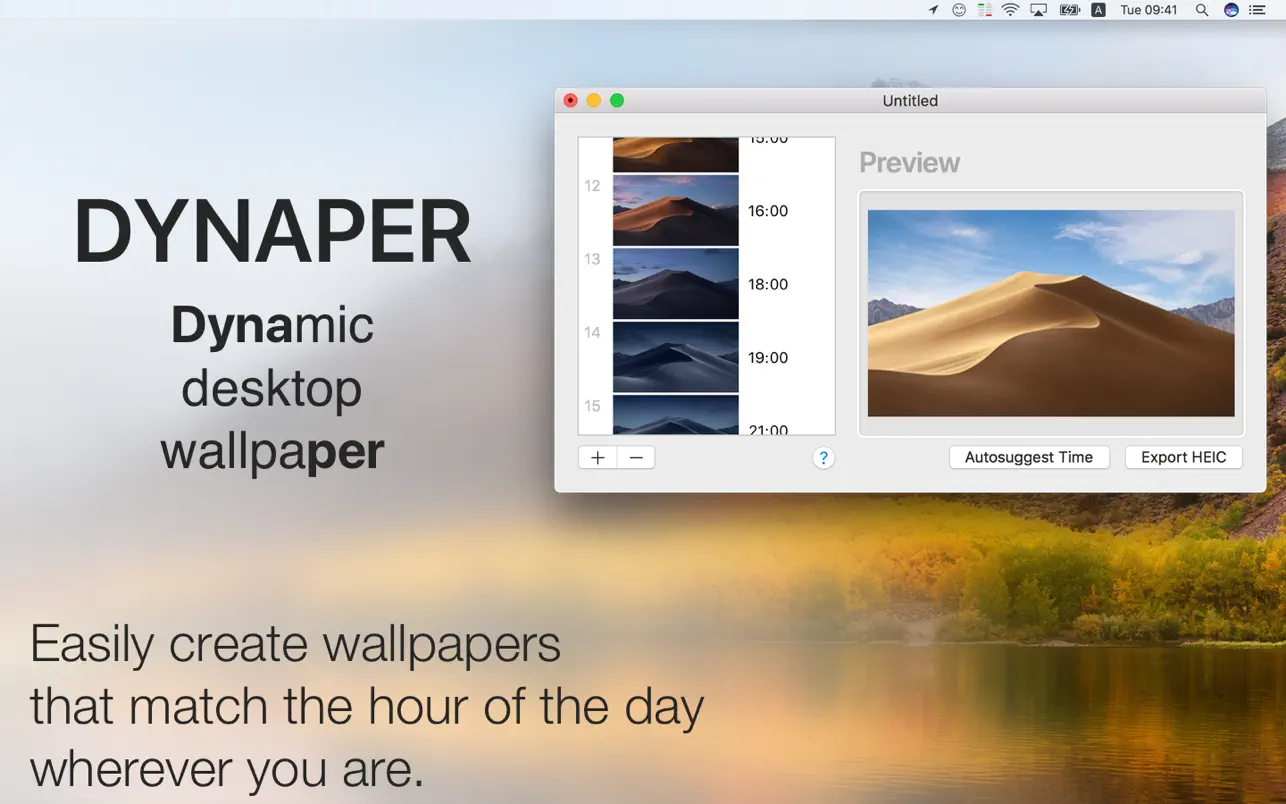Click the plus button to add an image
The image size is (1286, 804).
coord(597,458)
